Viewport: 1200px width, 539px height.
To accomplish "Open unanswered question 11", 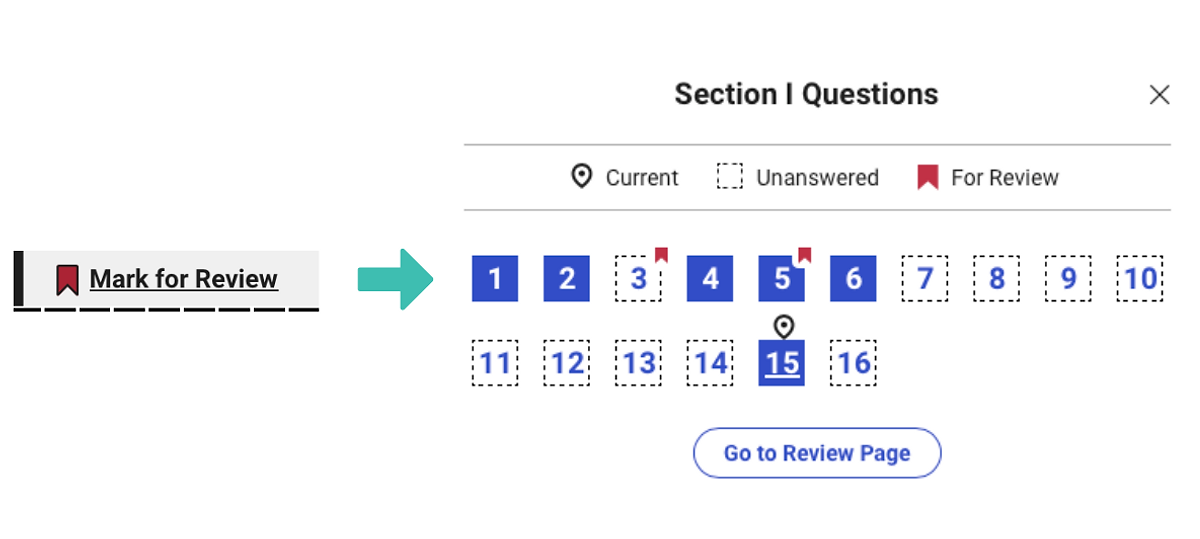I will coord(495,363).
